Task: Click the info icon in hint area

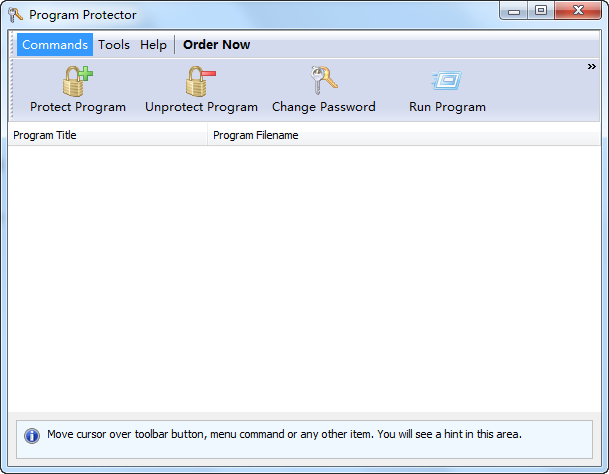Action: point(32,436)
